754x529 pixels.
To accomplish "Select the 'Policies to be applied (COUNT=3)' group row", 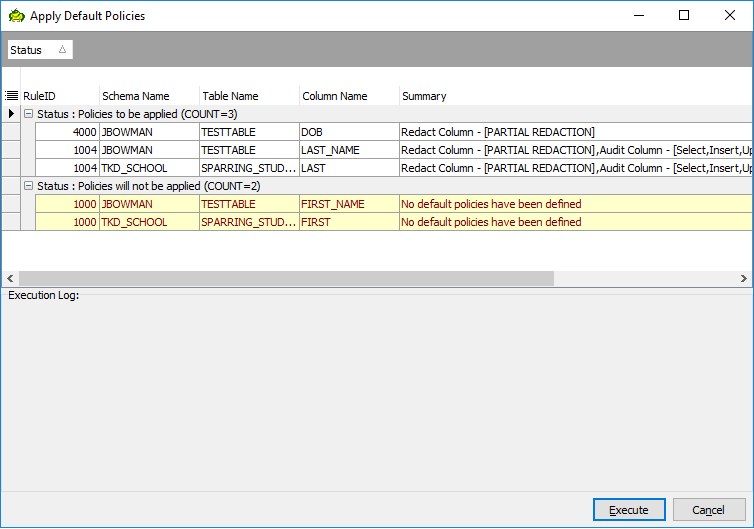I will point(386,114).
